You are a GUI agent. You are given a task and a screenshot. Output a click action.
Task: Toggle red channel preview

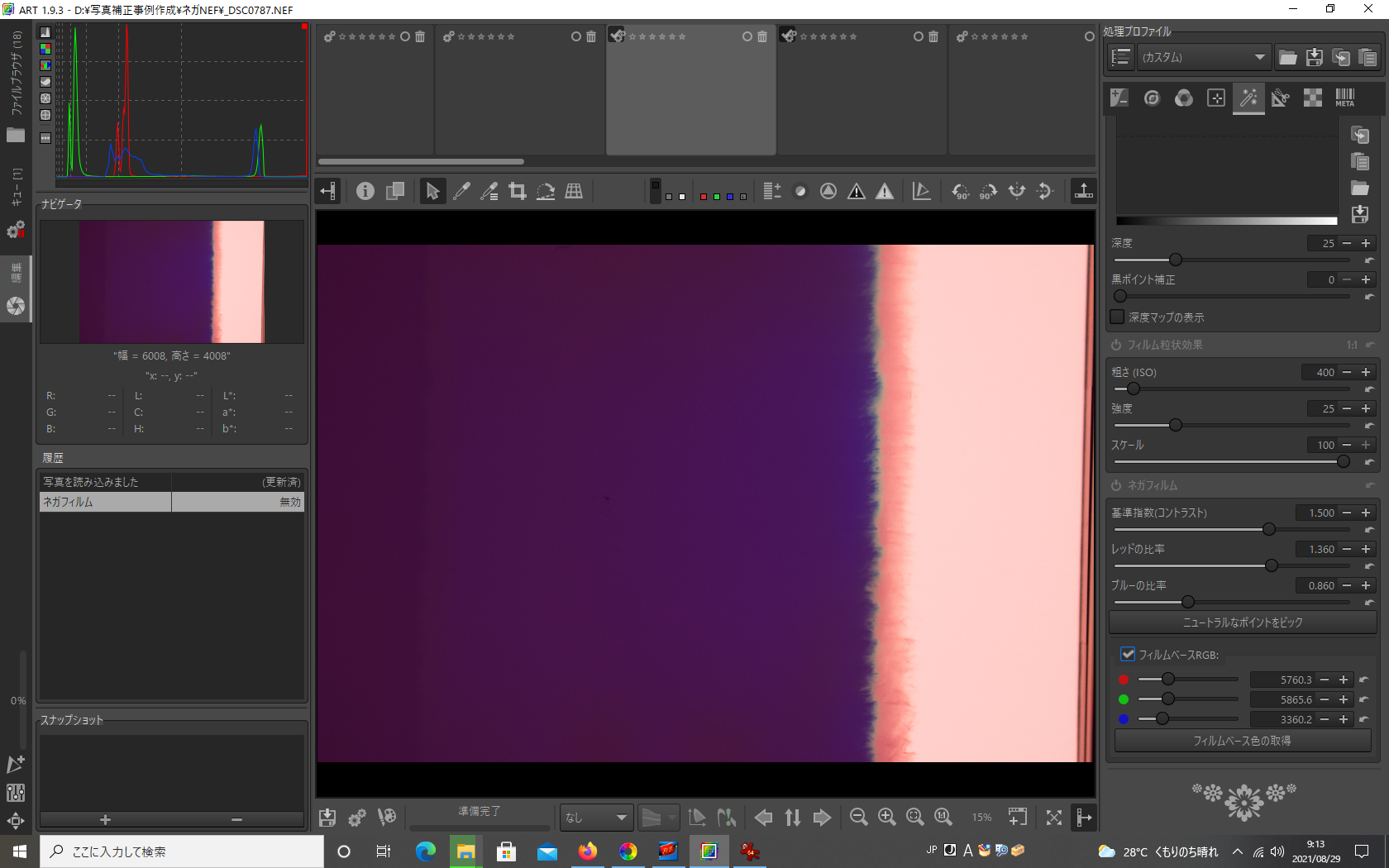tap(704, 197)
